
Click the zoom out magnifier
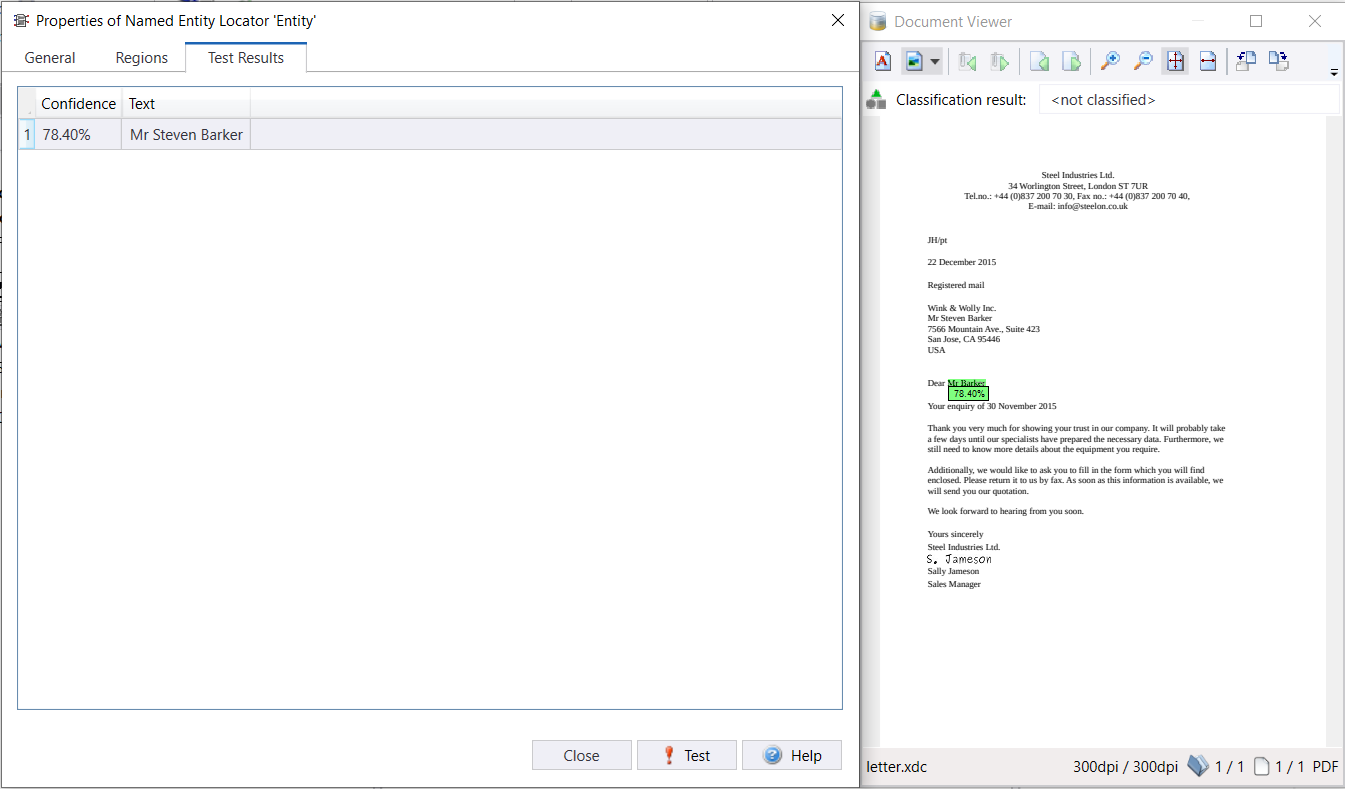click(x=1143, y=62)
